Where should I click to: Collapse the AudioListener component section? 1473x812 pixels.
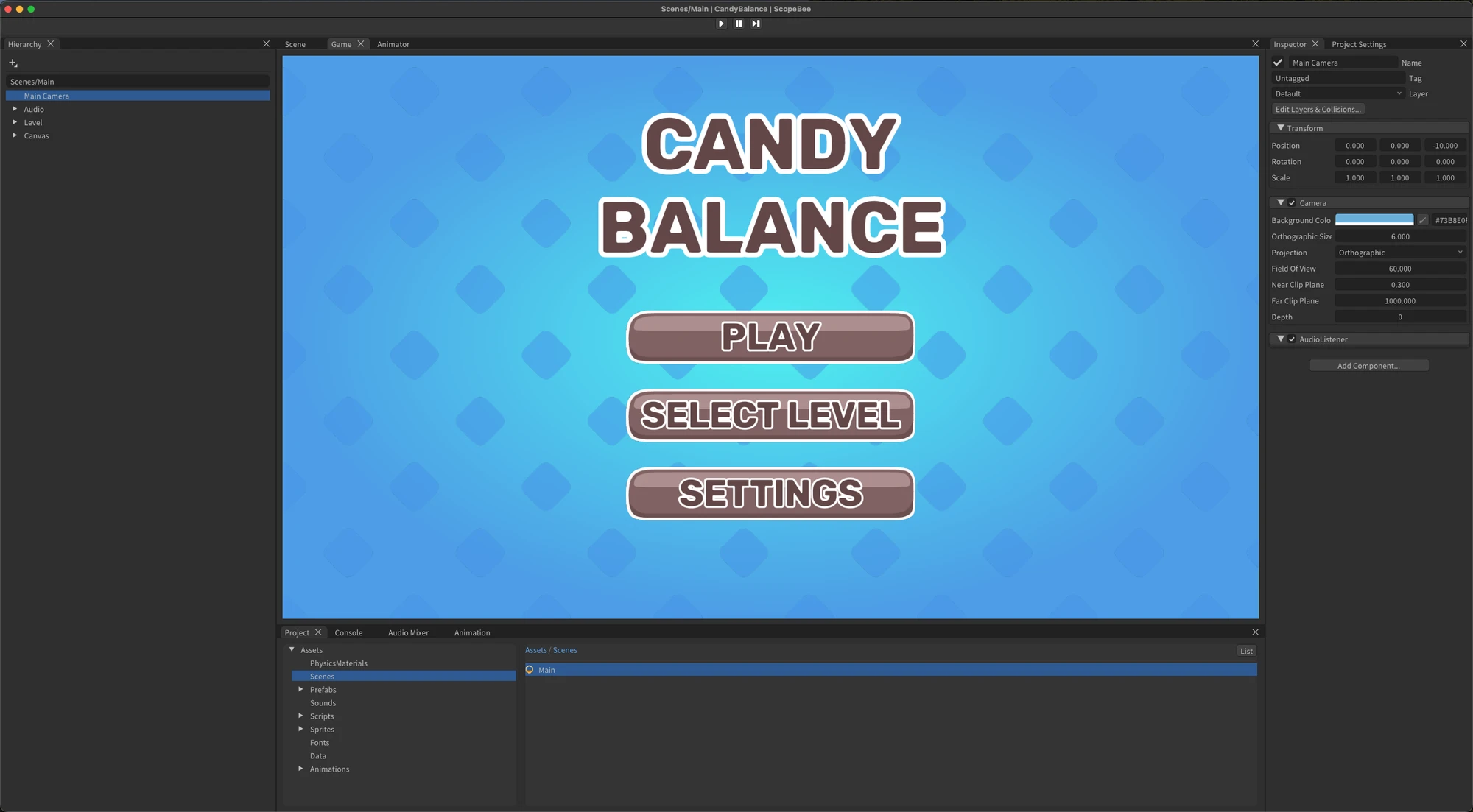[1281, 339]
